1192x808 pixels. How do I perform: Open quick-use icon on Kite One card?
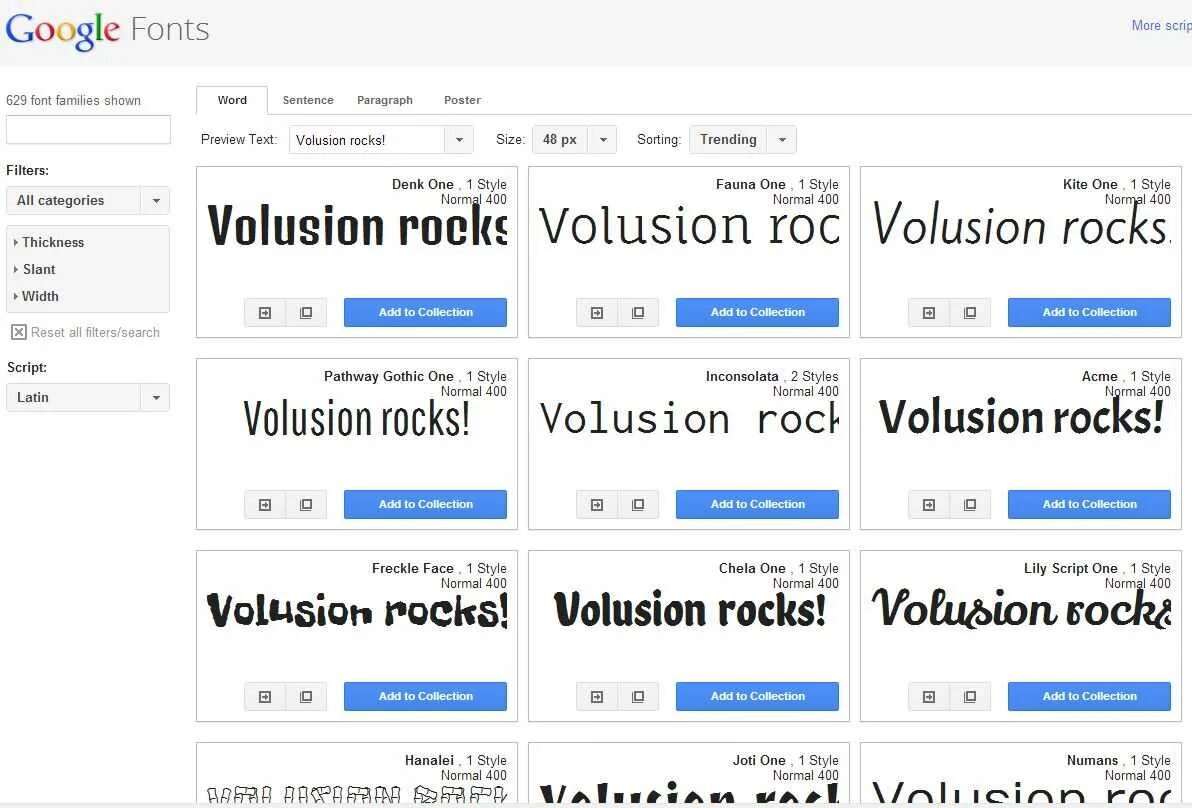tap(929, 312)
